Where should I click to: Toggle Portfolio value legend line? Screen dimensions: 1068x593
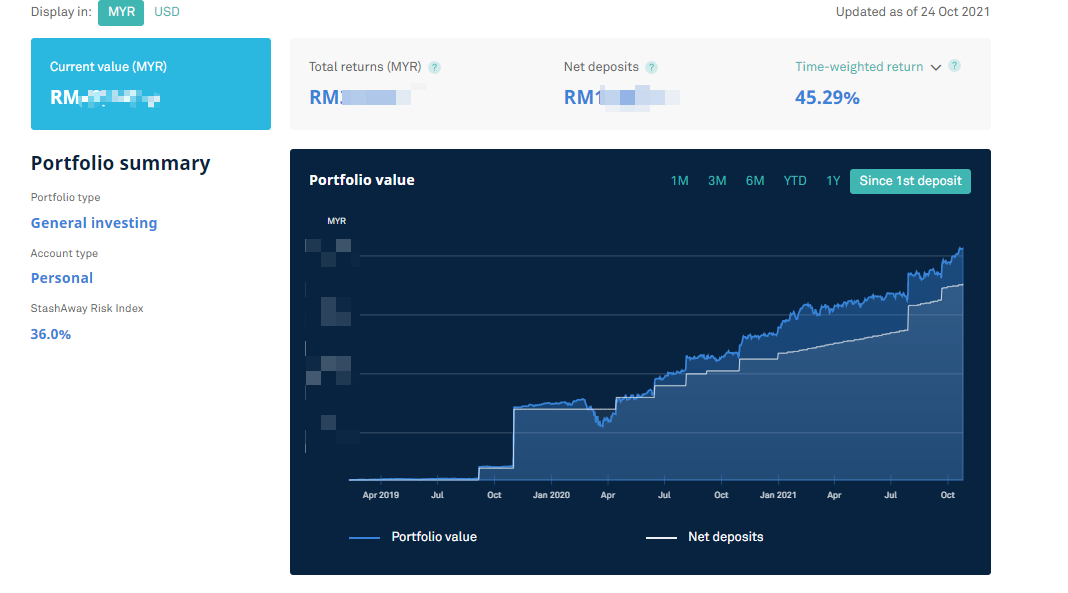point(413,537)
